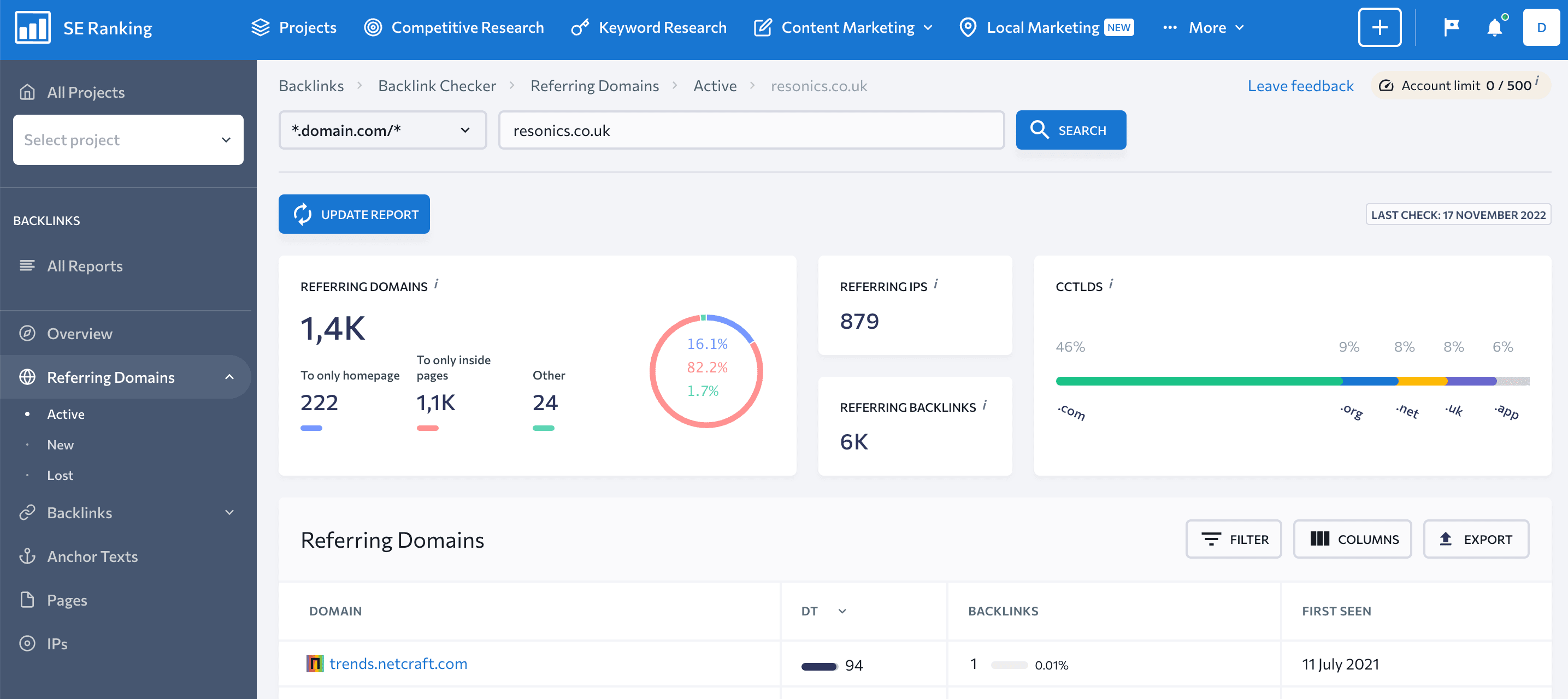Screen dimensions: 1568x699
Task: Open the Select project dropdown
Action: (128, 140)
